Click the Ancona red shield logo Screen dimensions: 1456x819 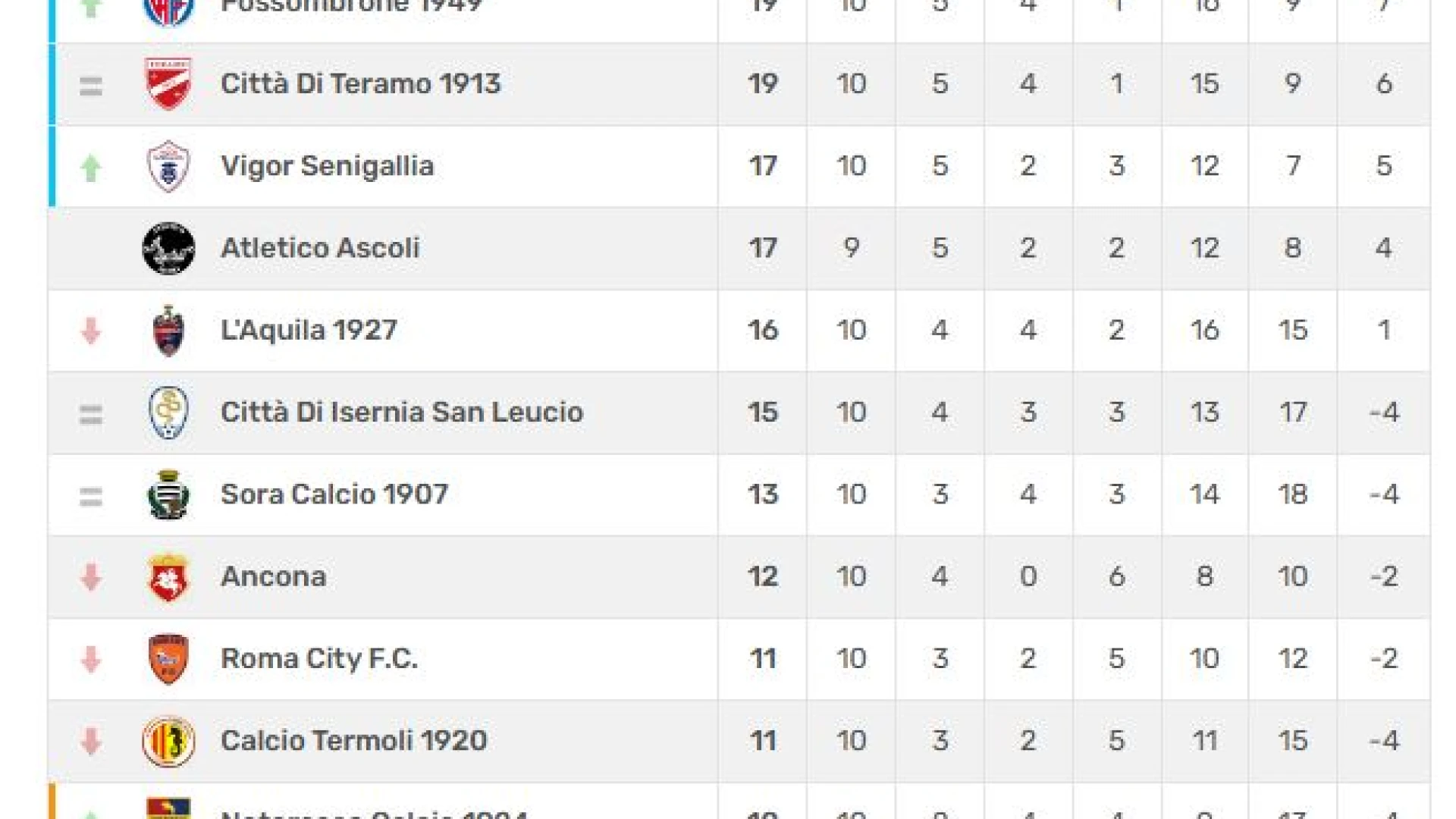(168, 577)
